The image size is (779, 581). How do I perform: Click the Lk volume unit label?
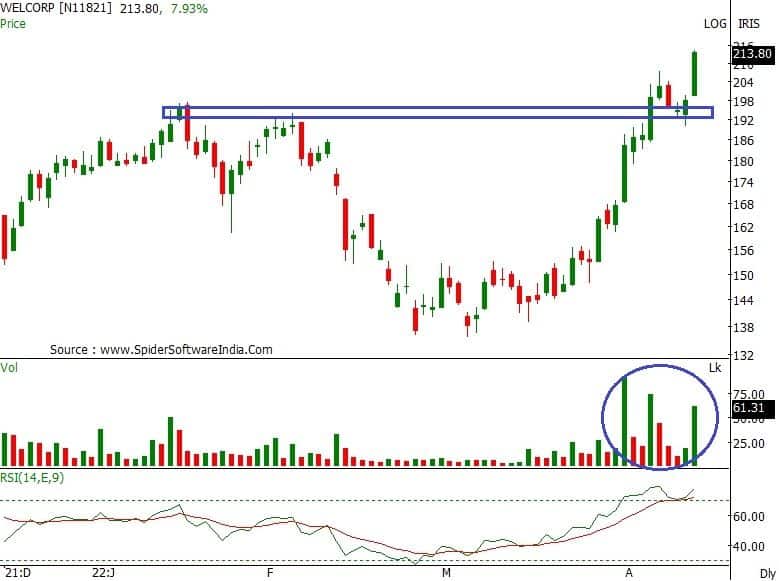(x=714, y=369)
